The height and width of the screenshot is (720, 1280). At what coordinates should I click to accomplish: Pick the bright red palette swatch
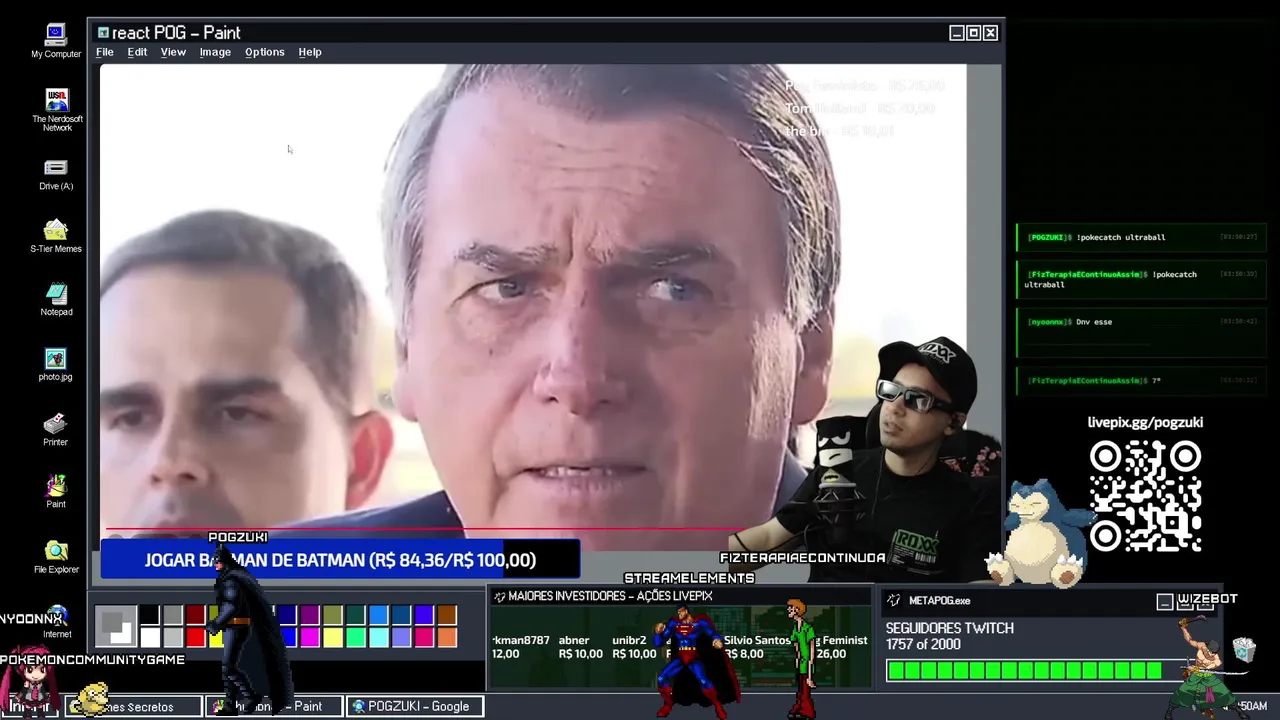tap(196, 637)
